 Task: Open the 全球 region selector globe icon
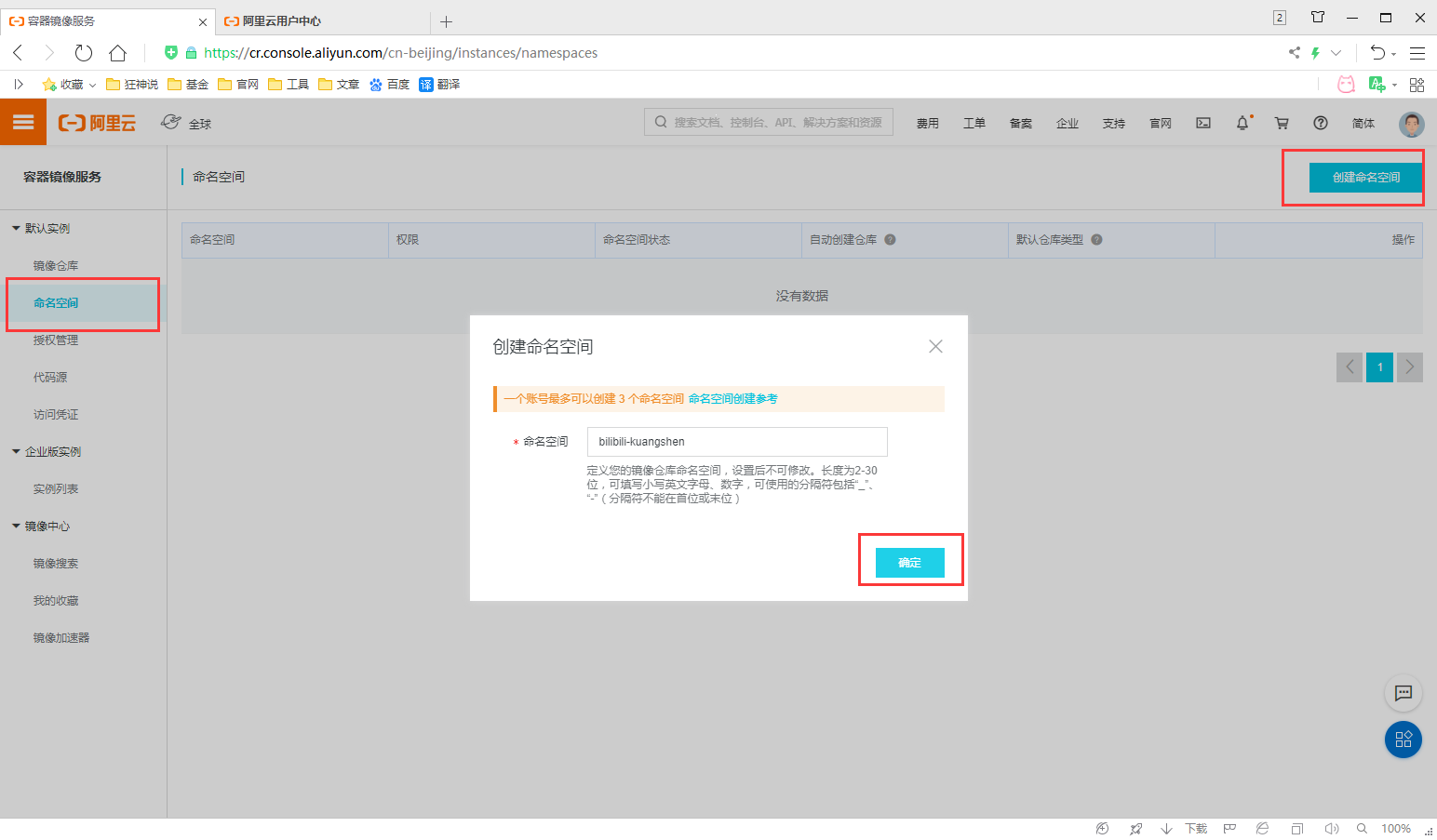170,121
